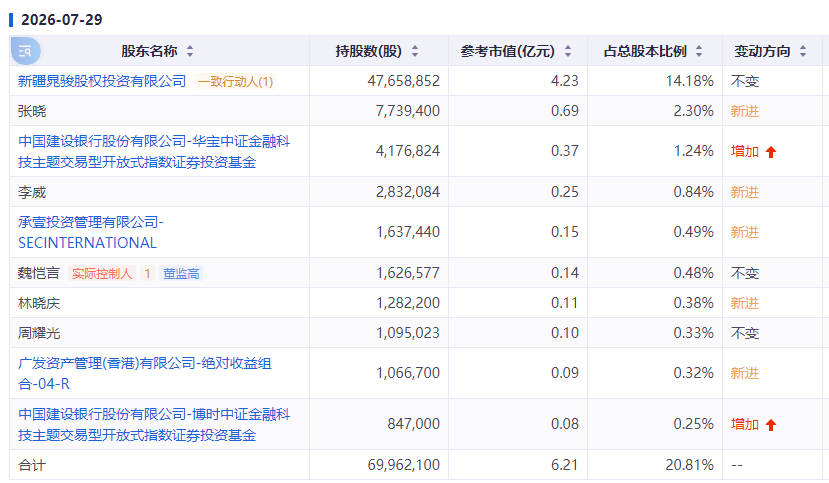This screenshot has width=829, height=483.
Task: Click the 占总股本比例 column header
Action: (645, 51)
